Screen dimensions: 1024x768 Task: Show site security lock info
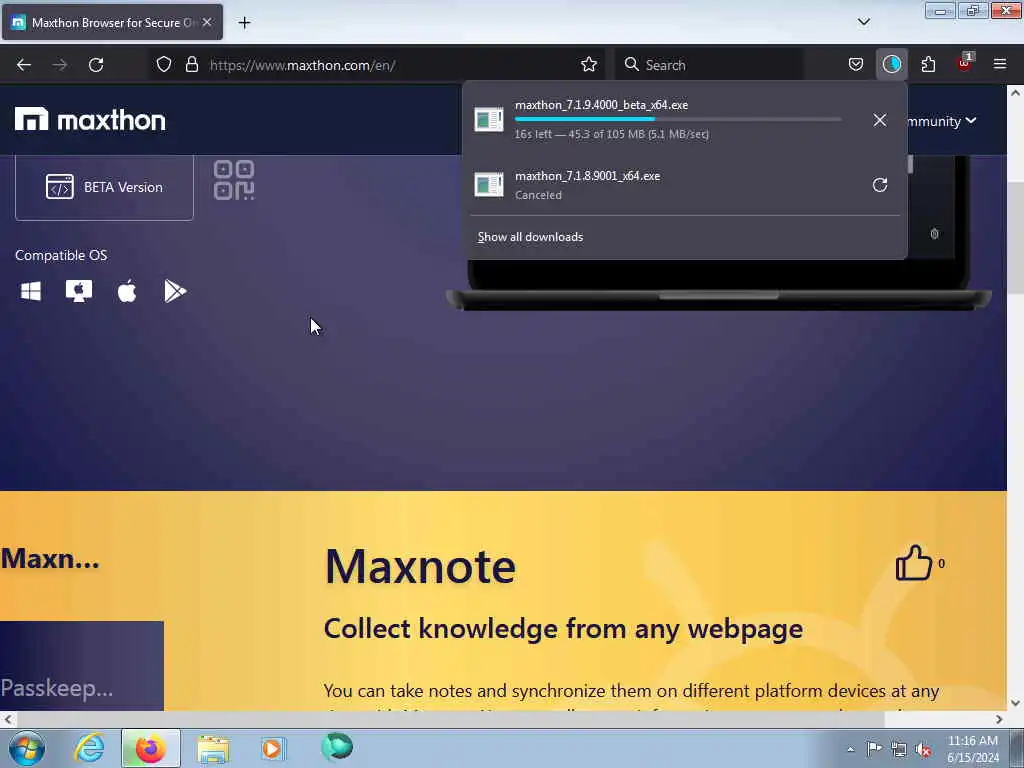pyautogui.click(x=191, y=64)
